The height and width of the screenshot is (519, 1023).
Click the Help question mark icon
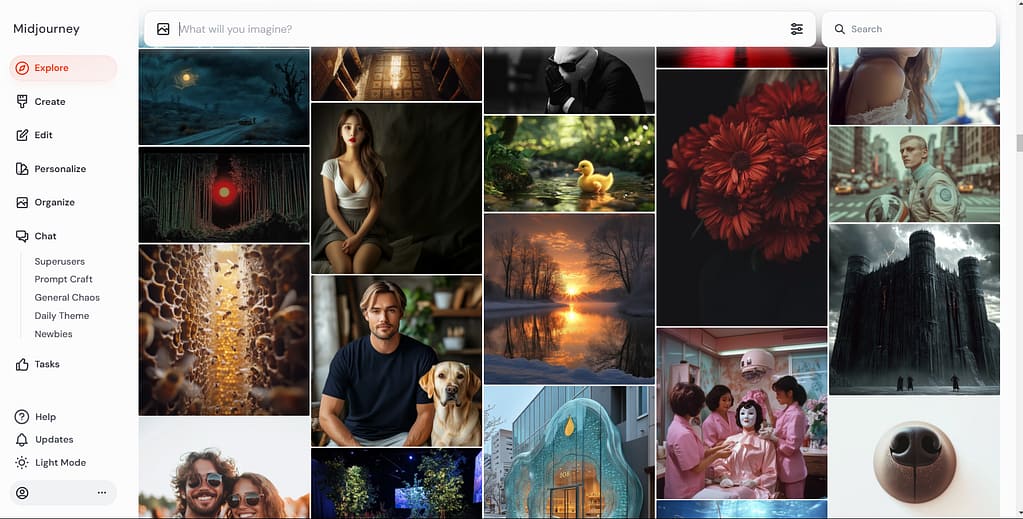pyautogui.click(x=22, y=417)
